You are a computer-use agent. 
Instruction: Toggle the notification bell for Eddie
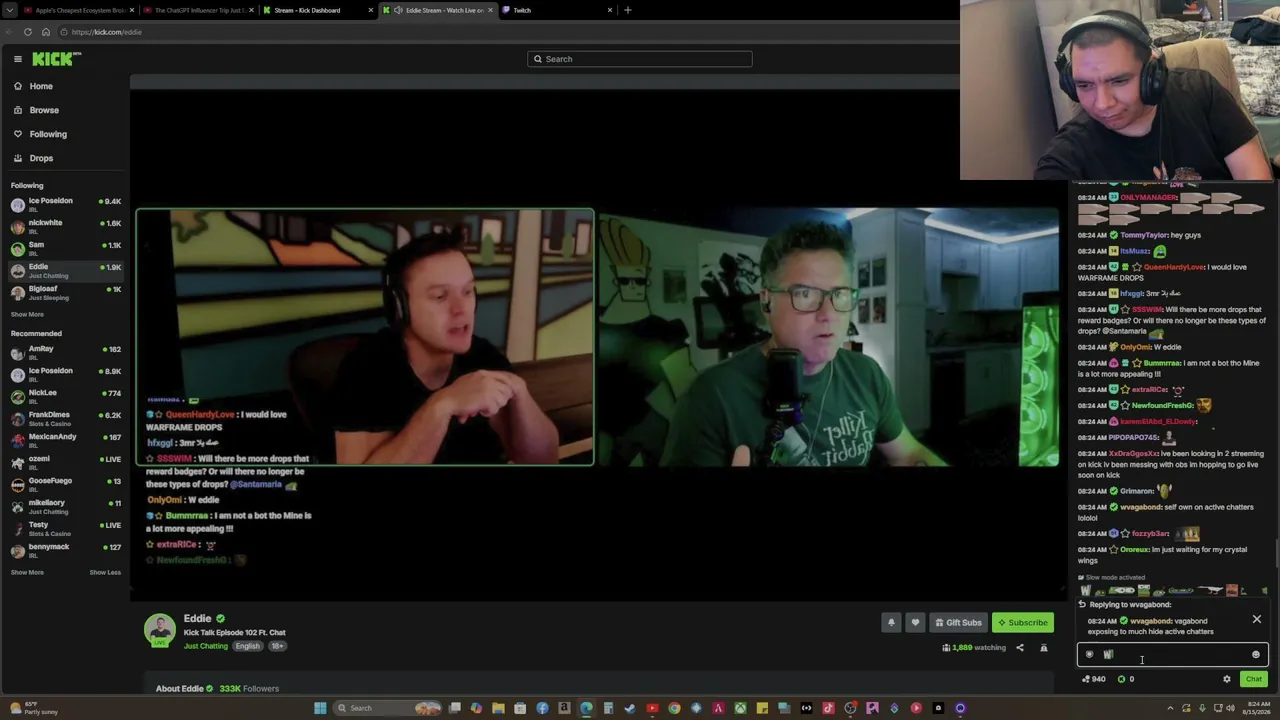(x=891, y=623)
